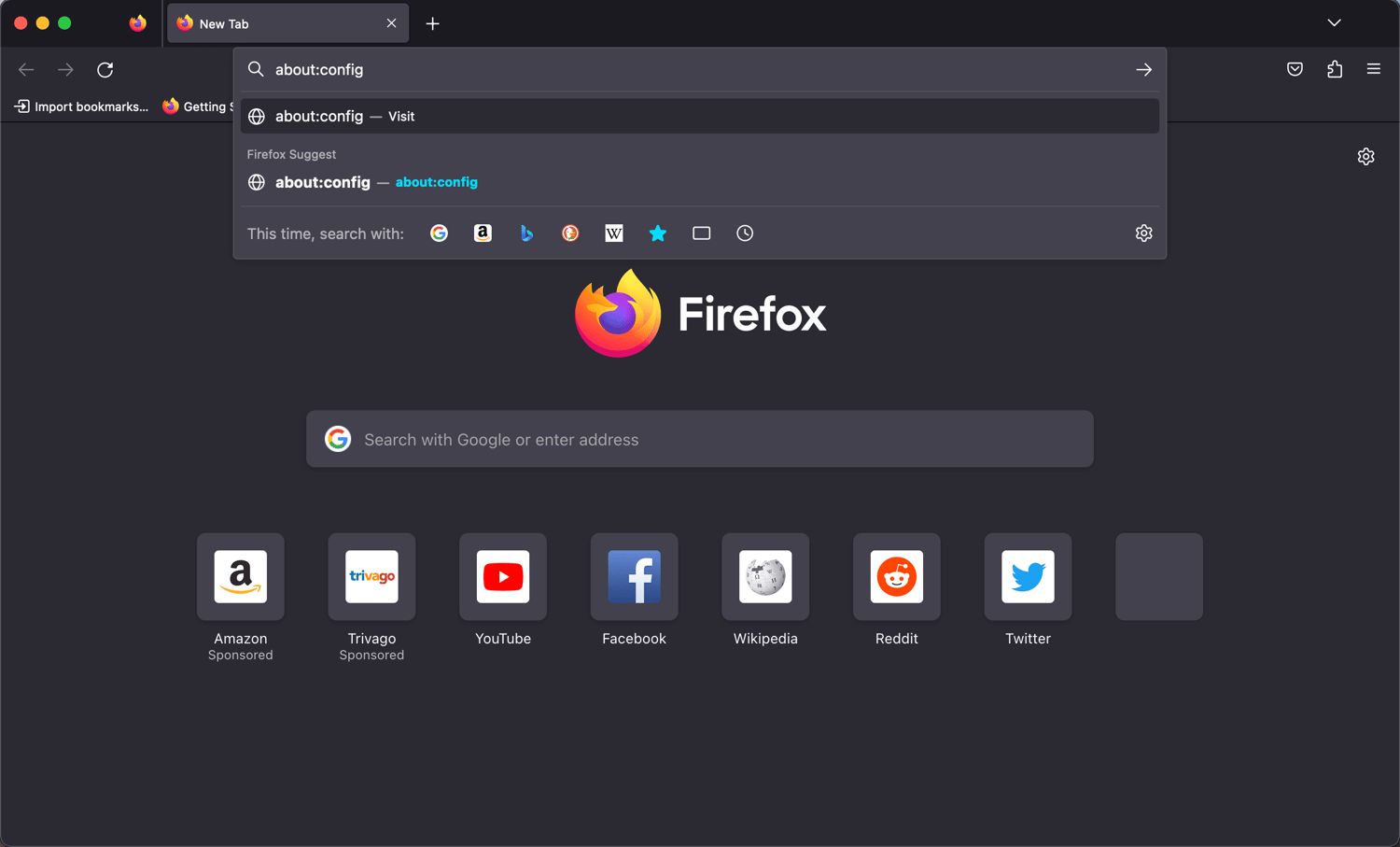Search history with clock icon
The height and width of the screenshot is (847, 1400).
745,233
